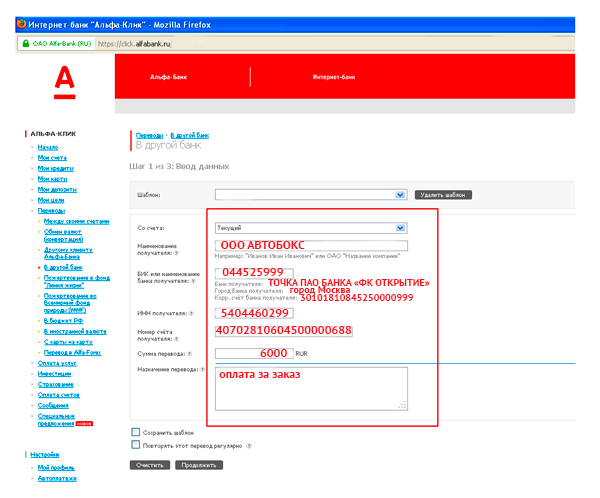Screen dimensions: 600x498
Task: Open Мои кредиты in the sidebar
Action: pyautogui.click(x=55, y=168)
